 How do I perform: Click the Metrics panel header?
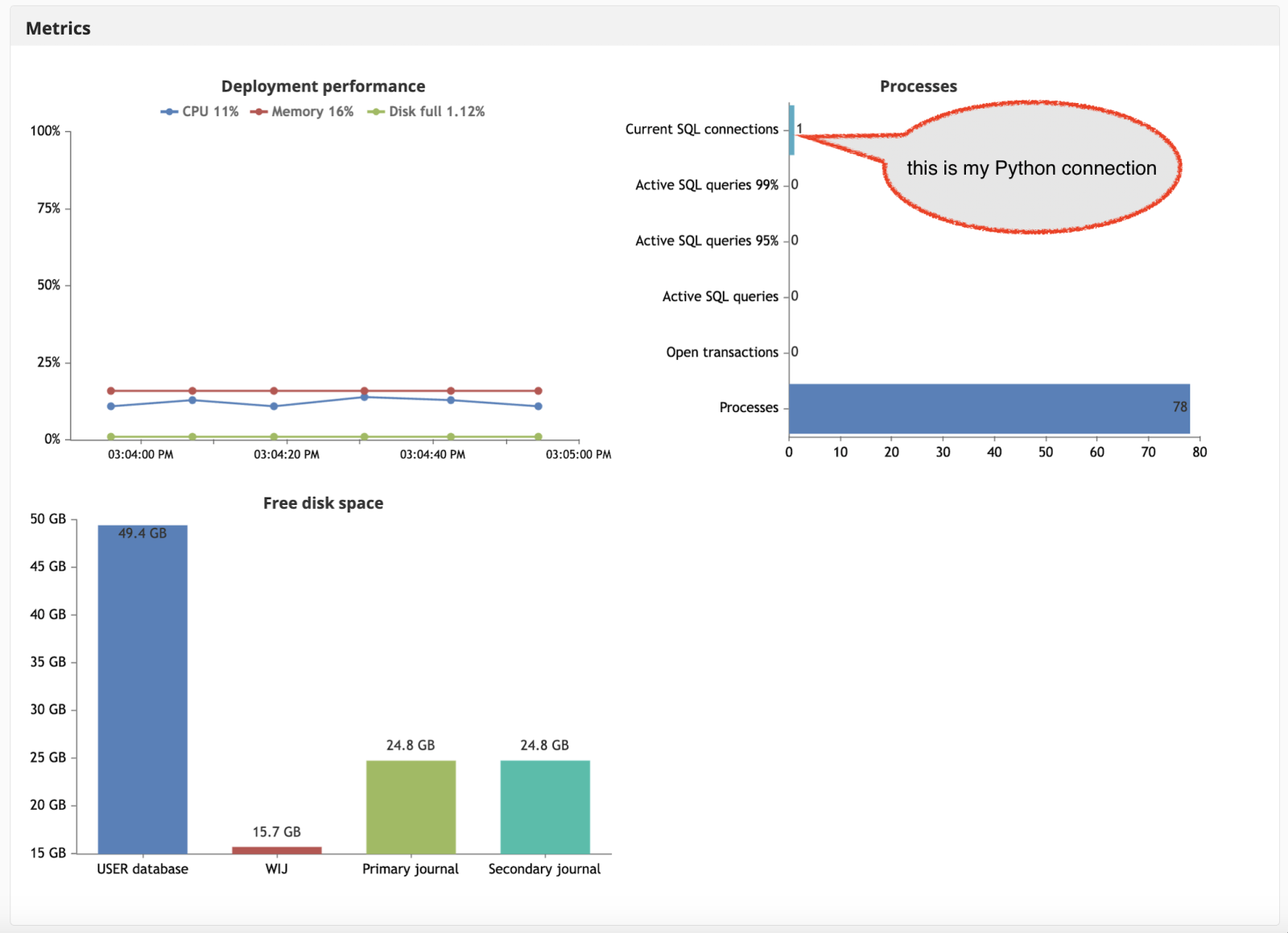tap(59, 28)
